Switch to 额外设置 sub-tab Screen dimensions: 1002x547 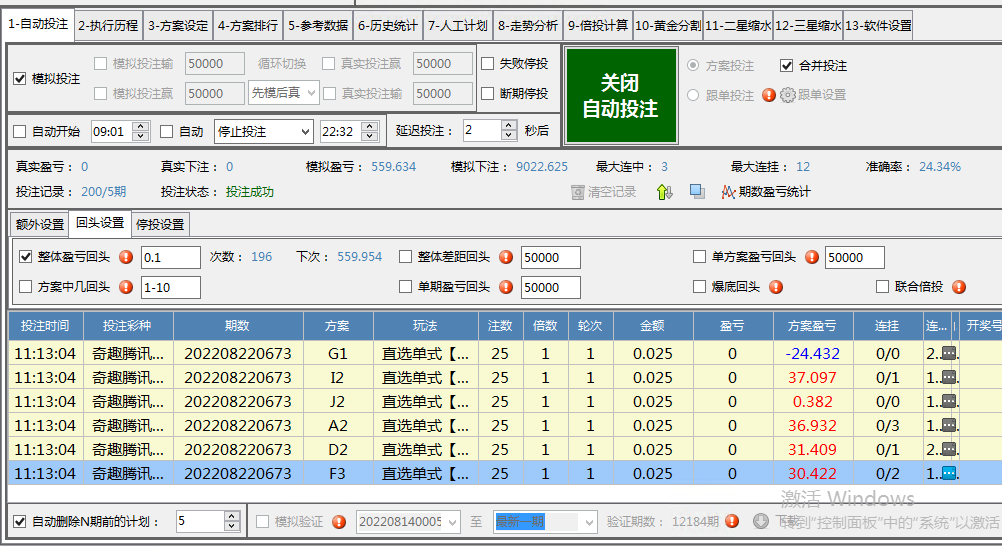pyautogui.click(x=40, y=224)
